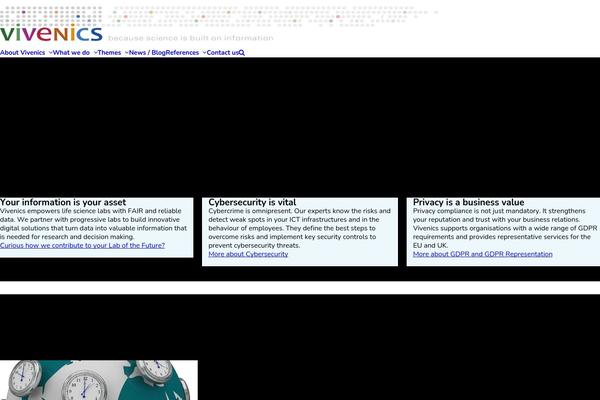This screenshot has width=600, height=400.
Task: Click the 'Privacy is a business value' heading
Action: 468,202
